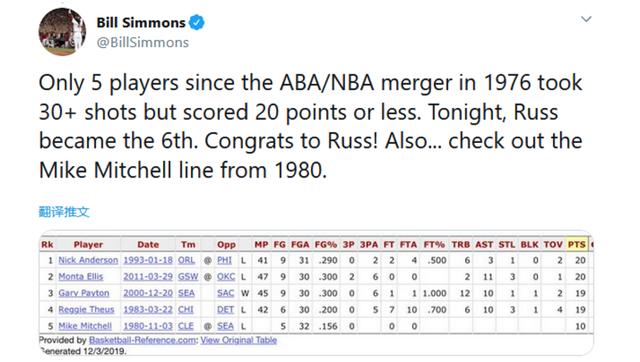
Task: Click the blue verified badge
Action: coord(197,22)
